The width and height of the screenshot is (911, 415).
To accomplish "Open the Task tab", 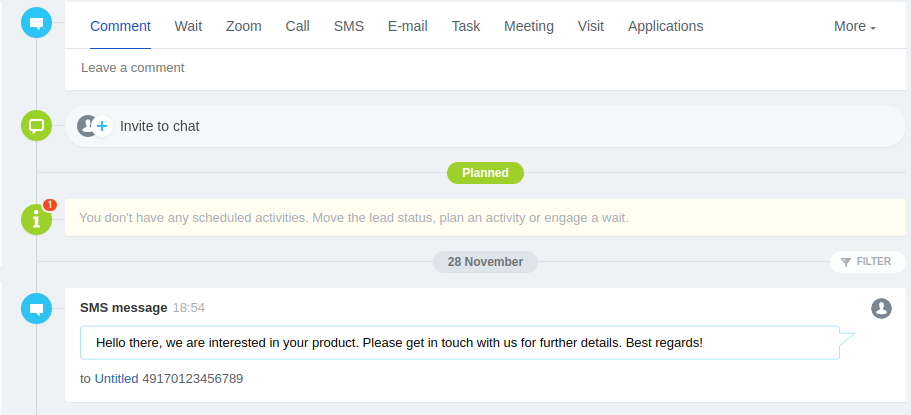I will [x=466, y=27].
